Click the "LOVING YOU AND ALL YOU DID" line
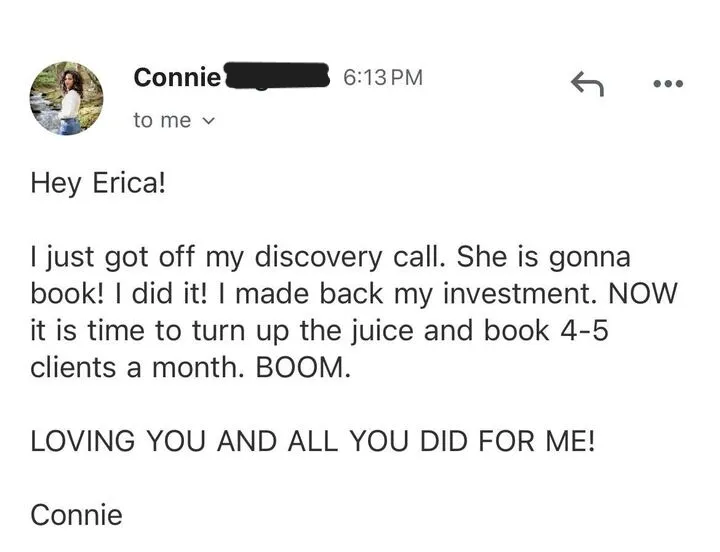This screenshot has width=720, height=552. (313, 441)
